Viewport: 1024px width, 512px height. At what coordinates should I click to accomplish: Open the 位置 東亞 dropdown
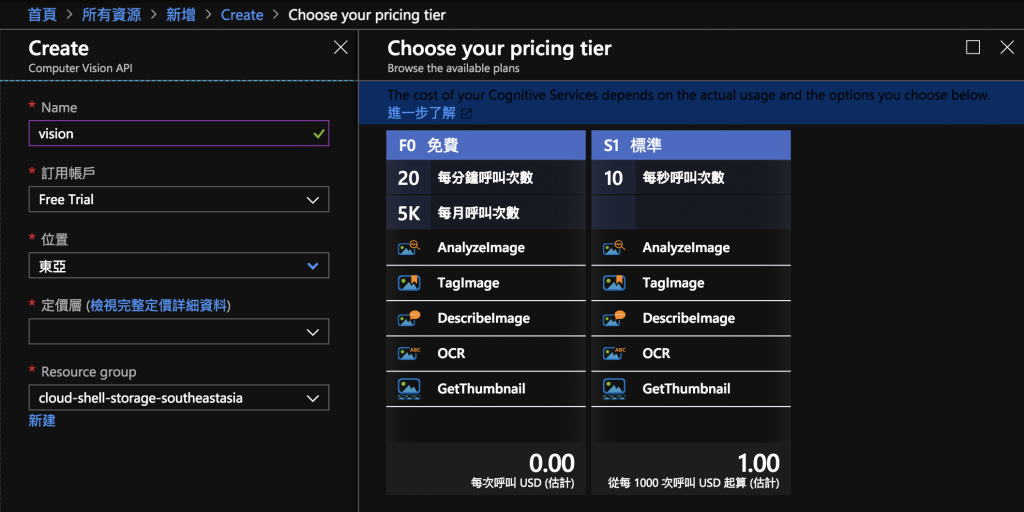179,266
